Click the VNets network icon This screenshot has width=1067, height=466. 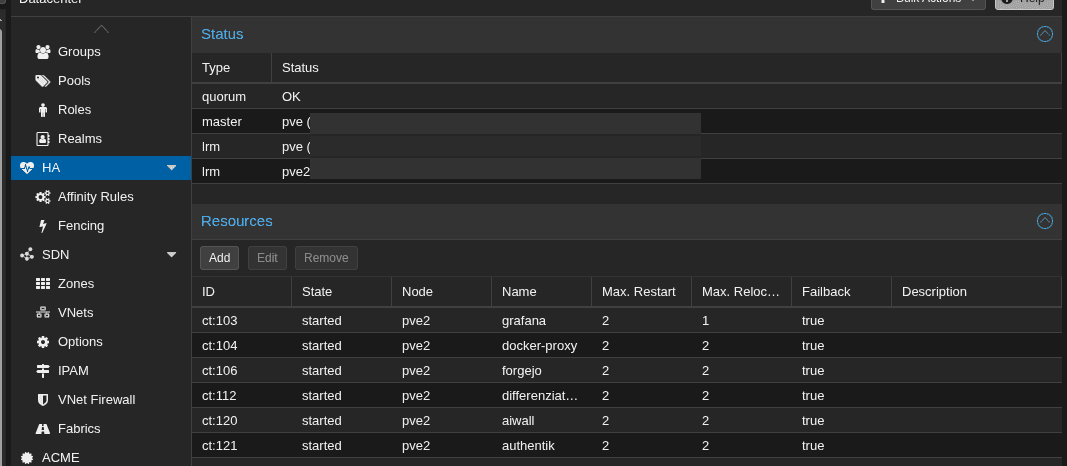(x=43, y=313)
